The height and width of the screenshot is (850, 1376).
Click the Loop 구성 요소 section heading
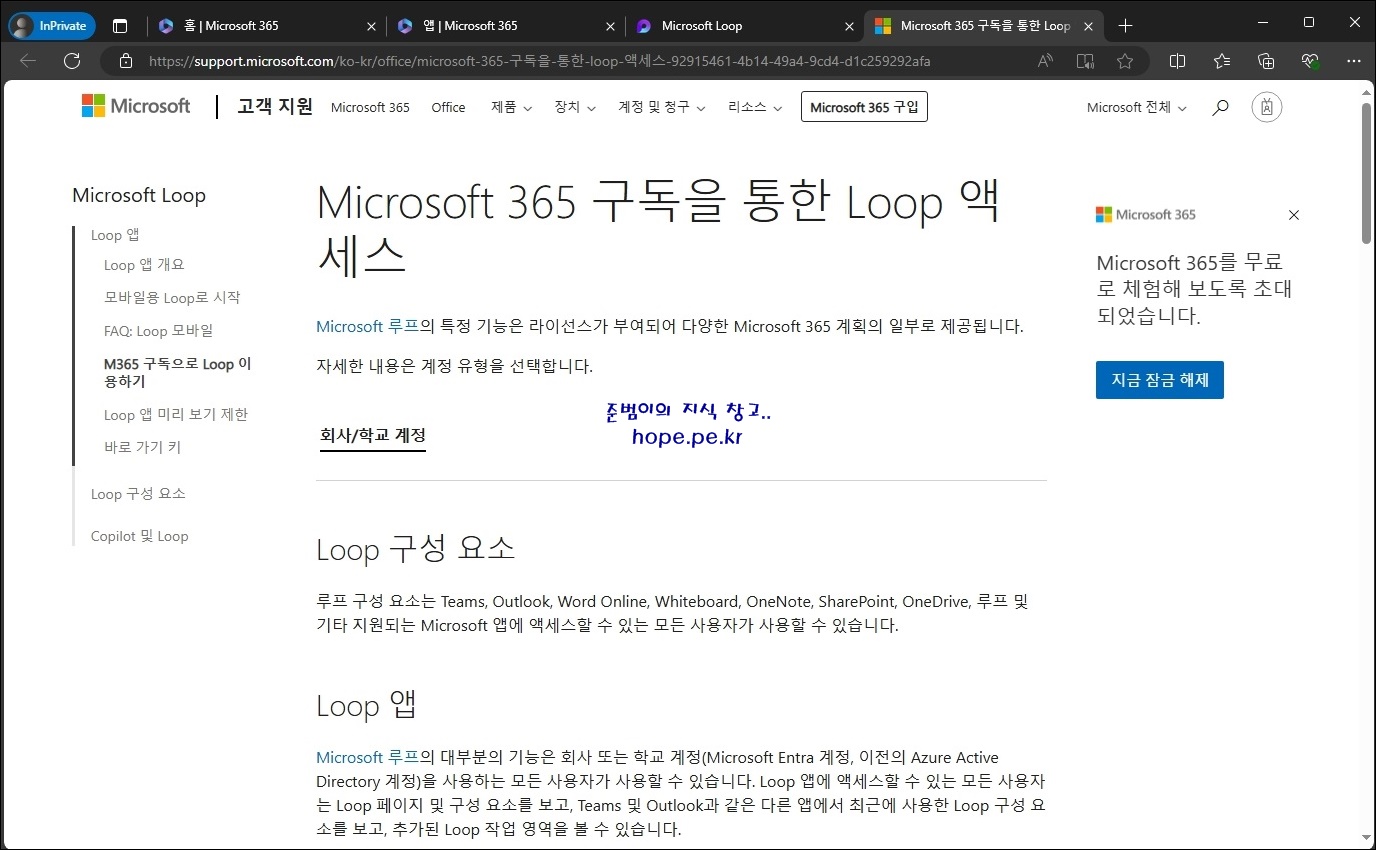[416, 548]
